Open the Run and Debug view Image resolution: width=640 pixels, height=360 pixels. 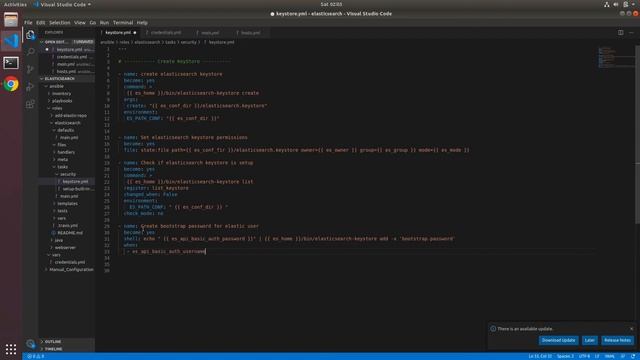pos(30,87)
